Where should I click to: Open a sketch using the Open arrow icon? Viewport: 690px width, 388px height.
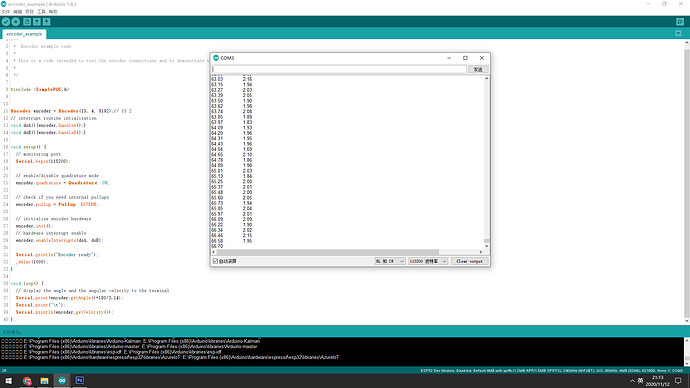(37, 22)
